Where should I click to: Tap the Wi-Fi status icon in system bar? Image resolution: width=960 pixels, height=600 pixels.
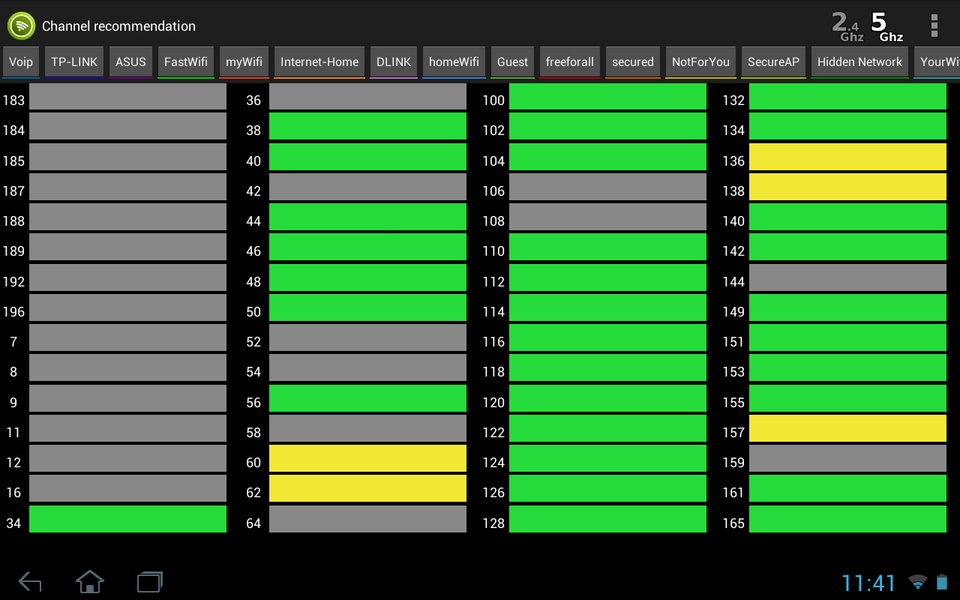(918, 582)
